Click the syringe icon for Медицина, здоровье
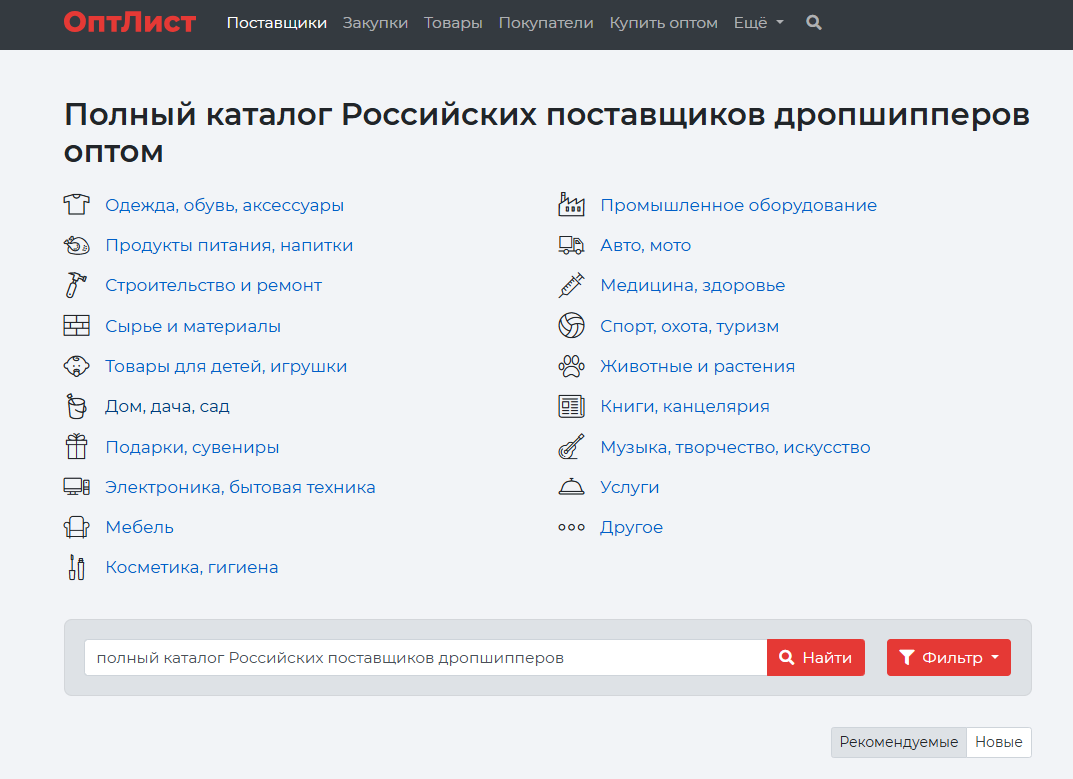The image size is (1073, 779). point(571,285)
